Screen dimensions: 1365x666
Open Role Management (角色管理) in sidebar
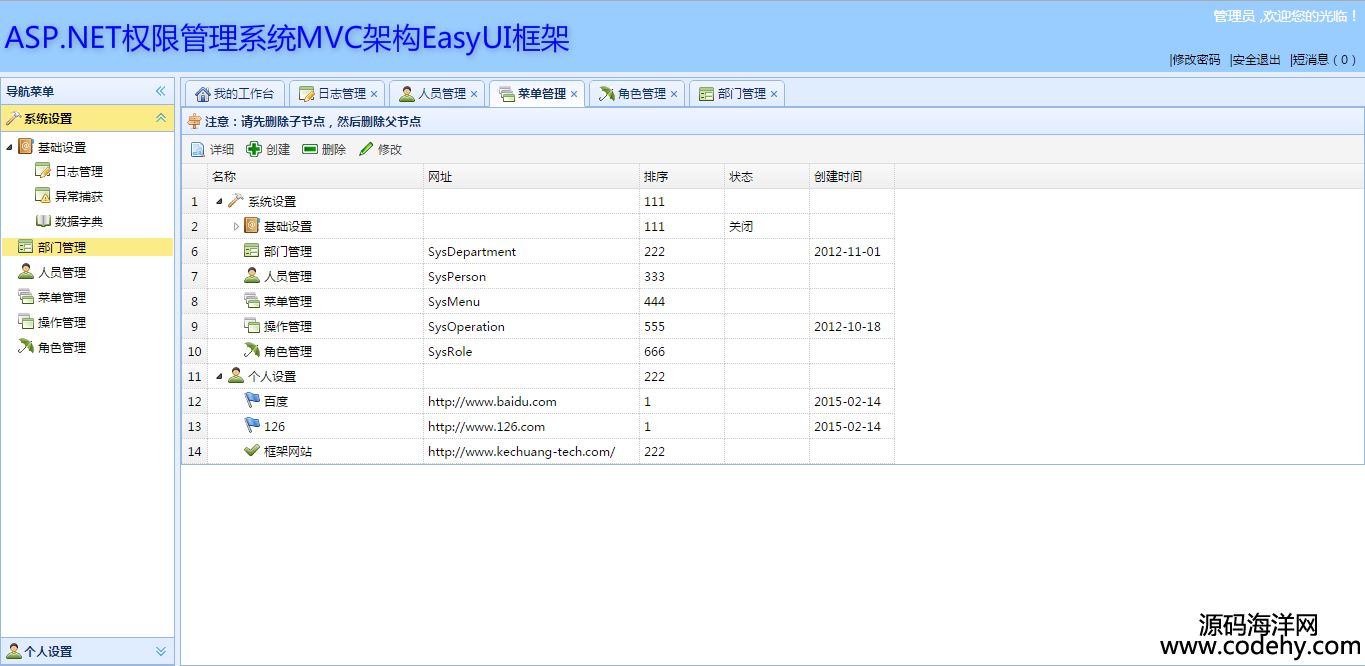coord(61,348)
